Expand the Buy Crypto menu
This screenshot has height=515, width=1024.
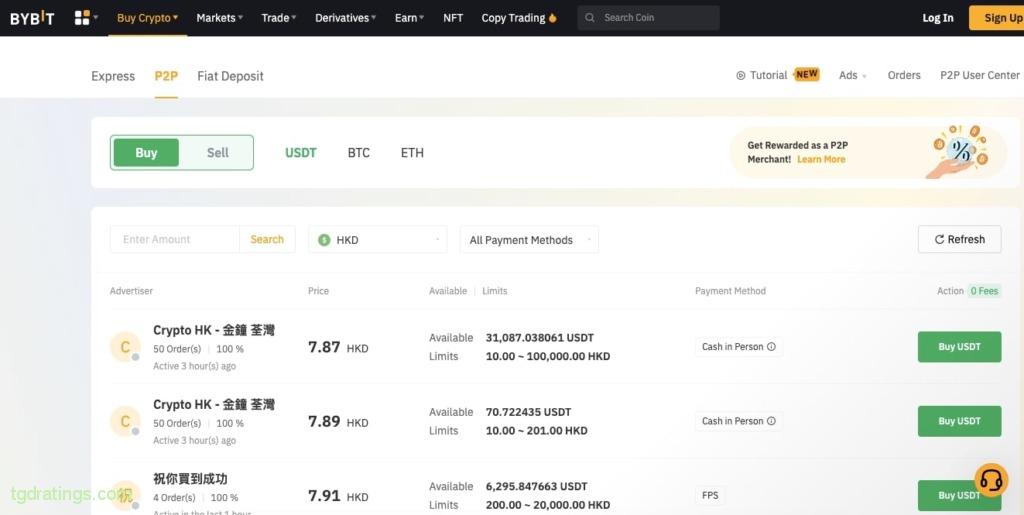[x=147, y=18]
